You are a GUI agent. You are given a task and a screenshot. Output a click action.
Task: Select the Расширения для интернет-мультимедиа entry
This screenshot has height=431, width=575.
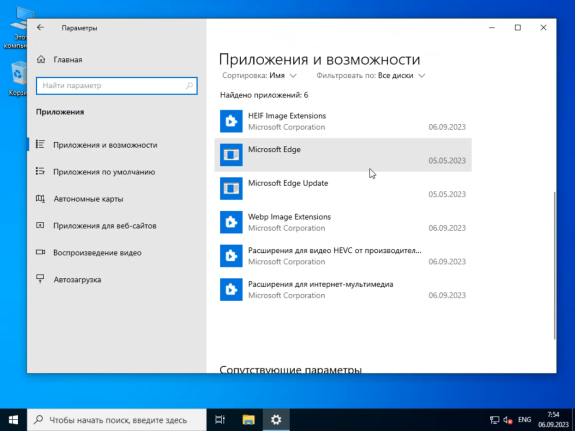click(x=343, y=289)
